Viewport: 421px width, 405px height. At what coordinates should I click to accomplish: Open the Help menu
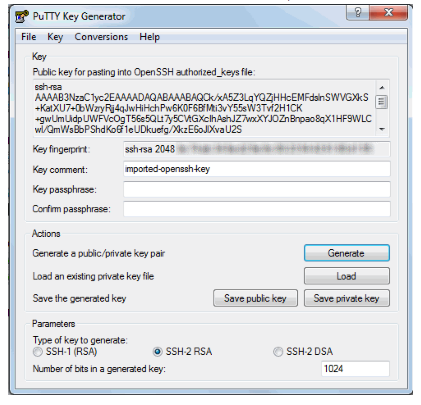149,37
